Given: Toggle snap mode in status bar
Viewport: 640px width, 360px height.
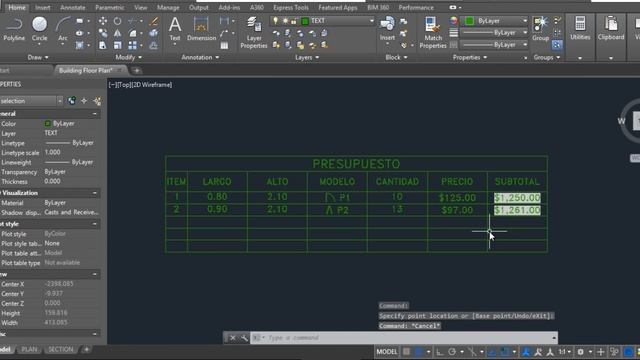Looking at the screenshot, I should [x=418, y=352].
